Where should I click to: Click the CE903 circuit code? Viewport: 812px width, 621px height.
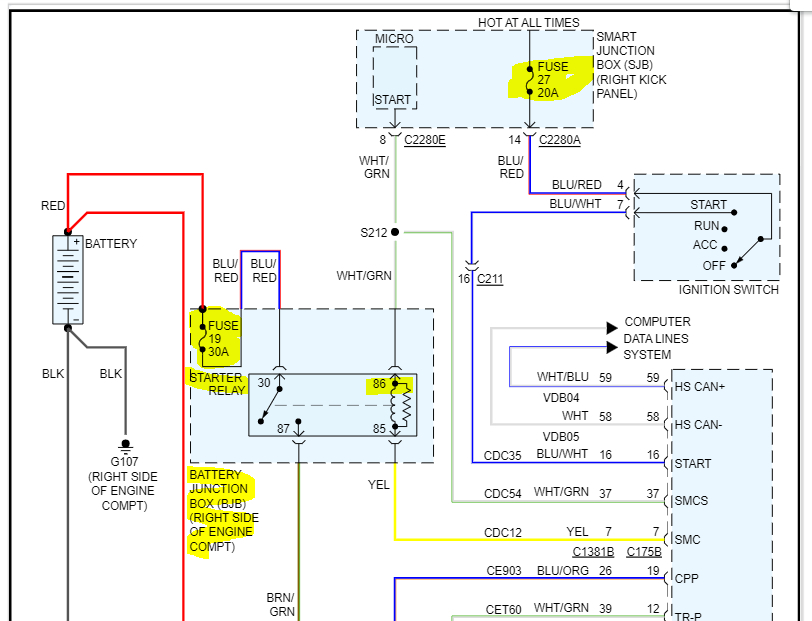pyautogui.click(x=503, y=571)
